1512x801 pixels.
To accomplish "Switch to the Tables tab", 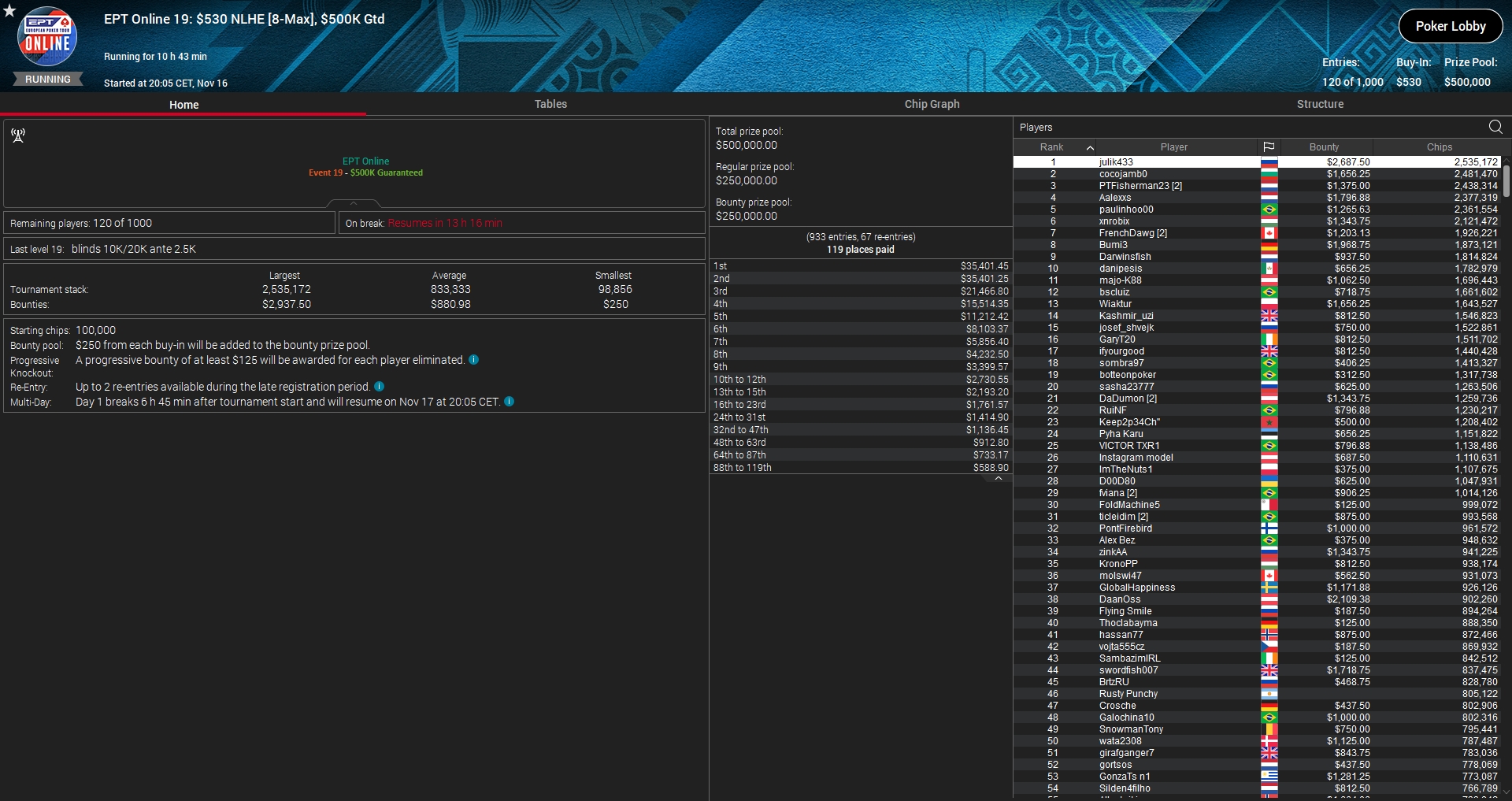I will (550, 104).
